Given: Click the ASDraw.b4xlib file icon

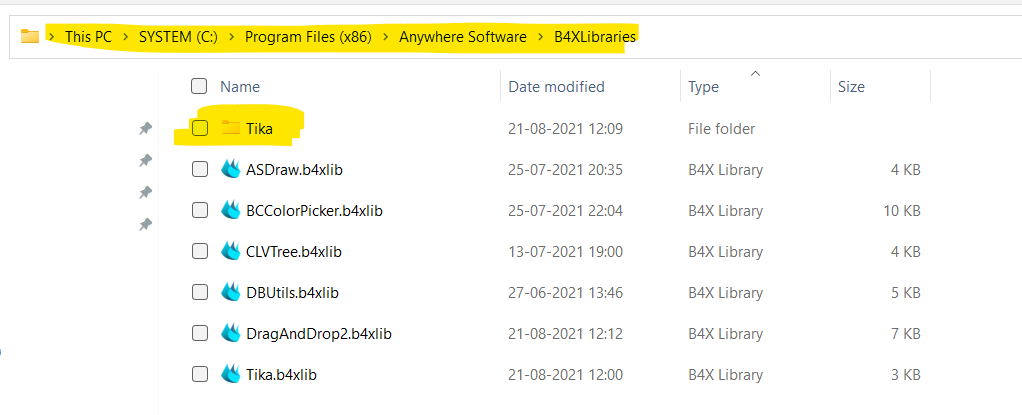Looking at the screenshot, I should [x=231, y=169].
